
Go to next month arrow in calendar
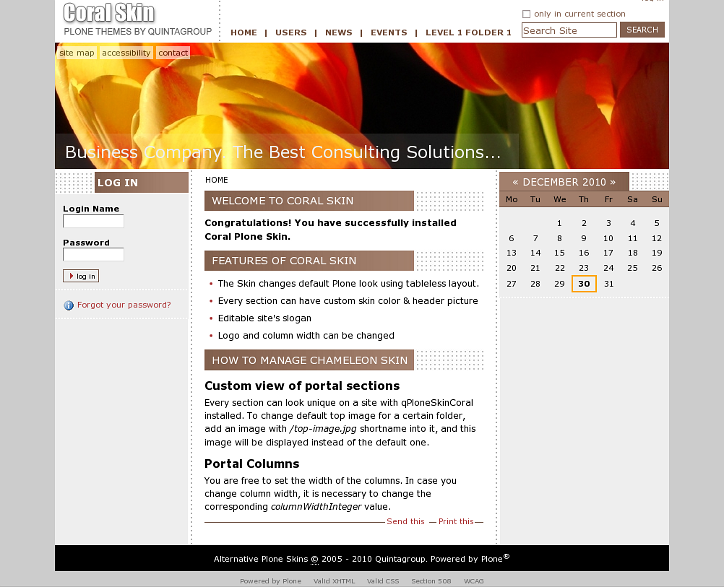coord(613,182)
